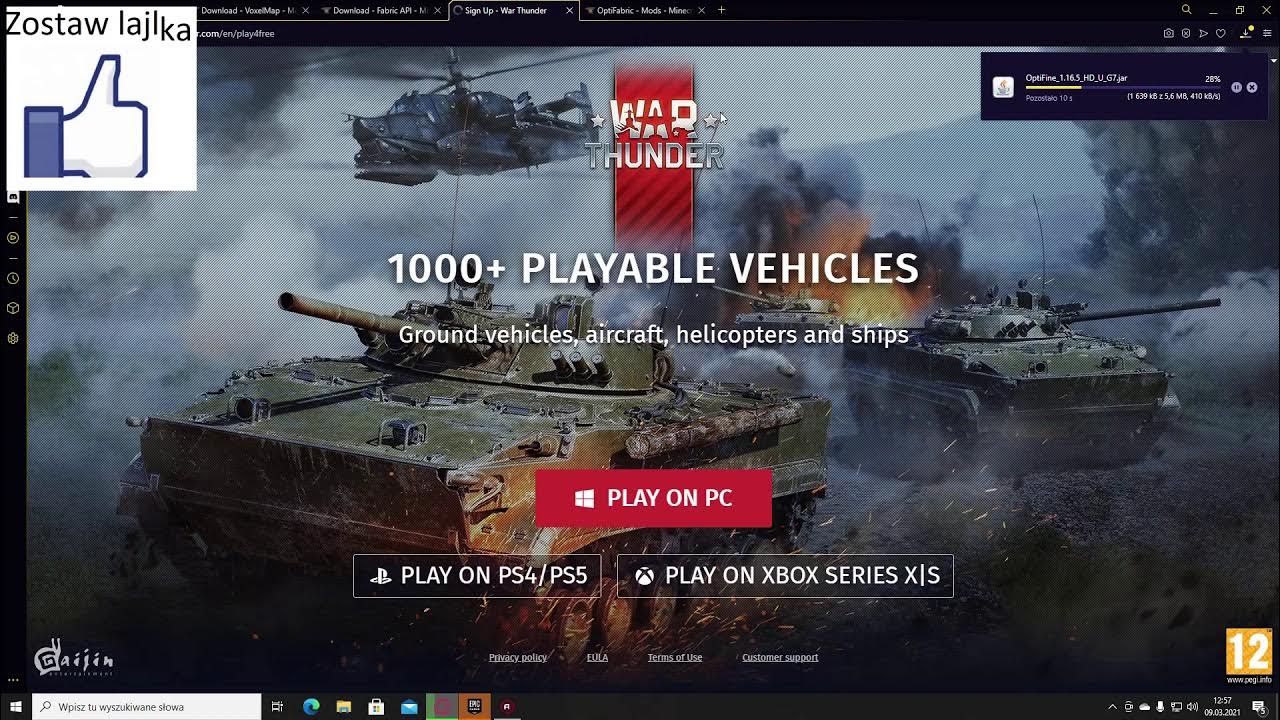Open a new tab with plus button
Viewport: 1280px width, 720px height.
pyautogui.click(x=722, y=10)
